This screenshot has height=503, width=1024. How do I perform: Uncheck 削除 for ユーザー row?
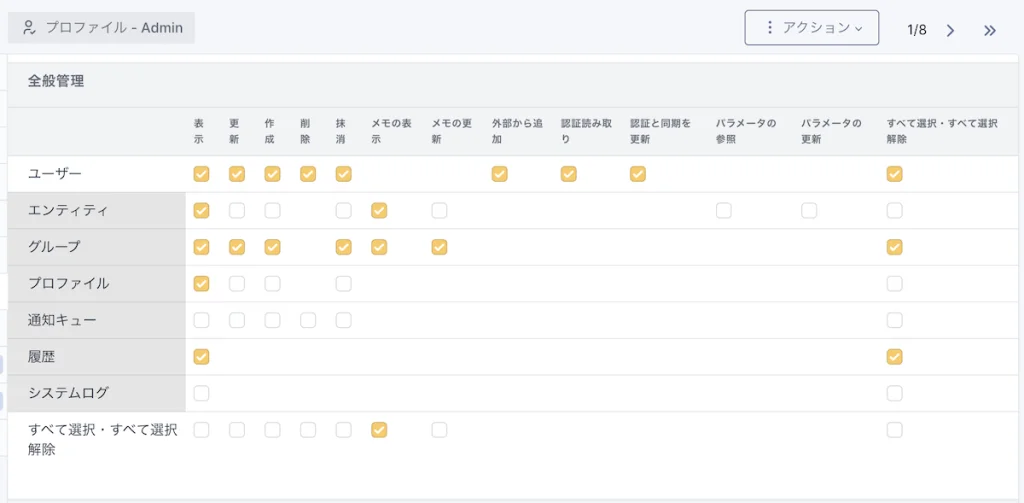pyautogui.click(x=308, y=174)
